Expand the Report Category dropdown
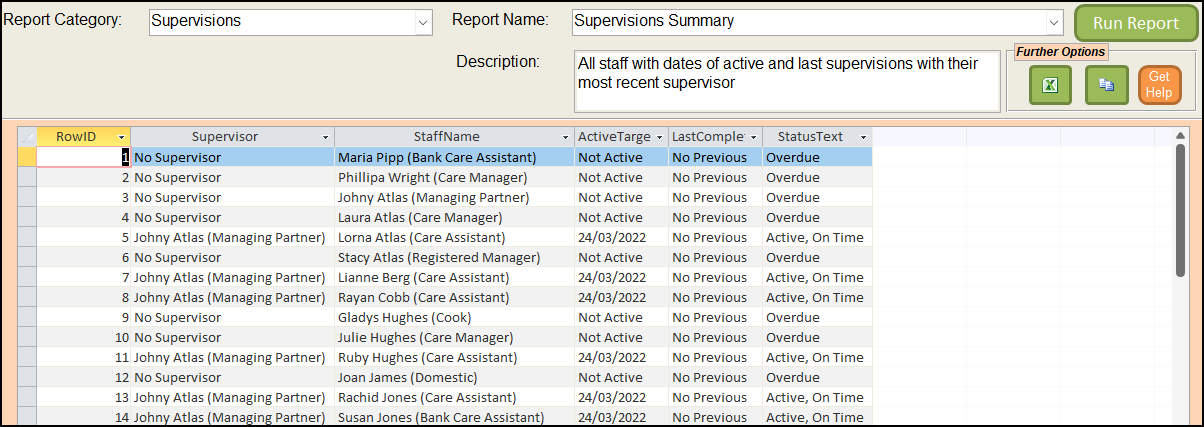1204x427 pixels. click(x=422, y=22)
